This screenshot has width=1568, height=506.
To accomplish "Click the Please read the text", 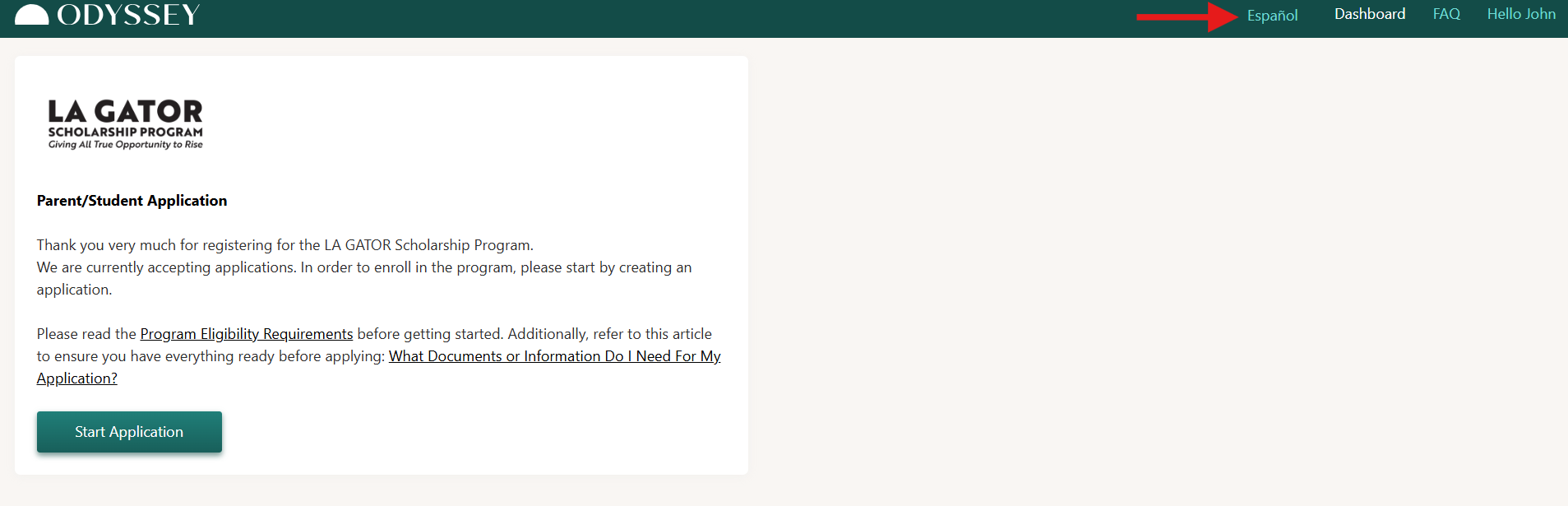I will 86,334.
